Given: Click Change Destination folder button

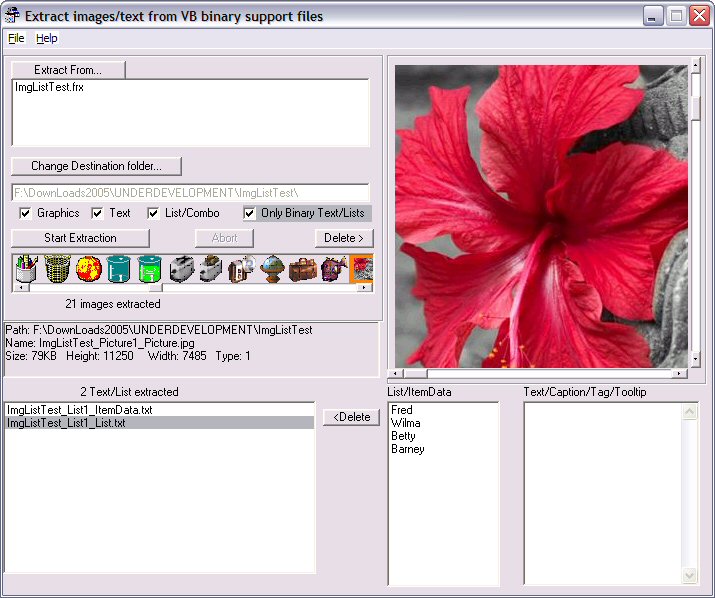Looking at the screenshot, I should click(x=96, y=166).
